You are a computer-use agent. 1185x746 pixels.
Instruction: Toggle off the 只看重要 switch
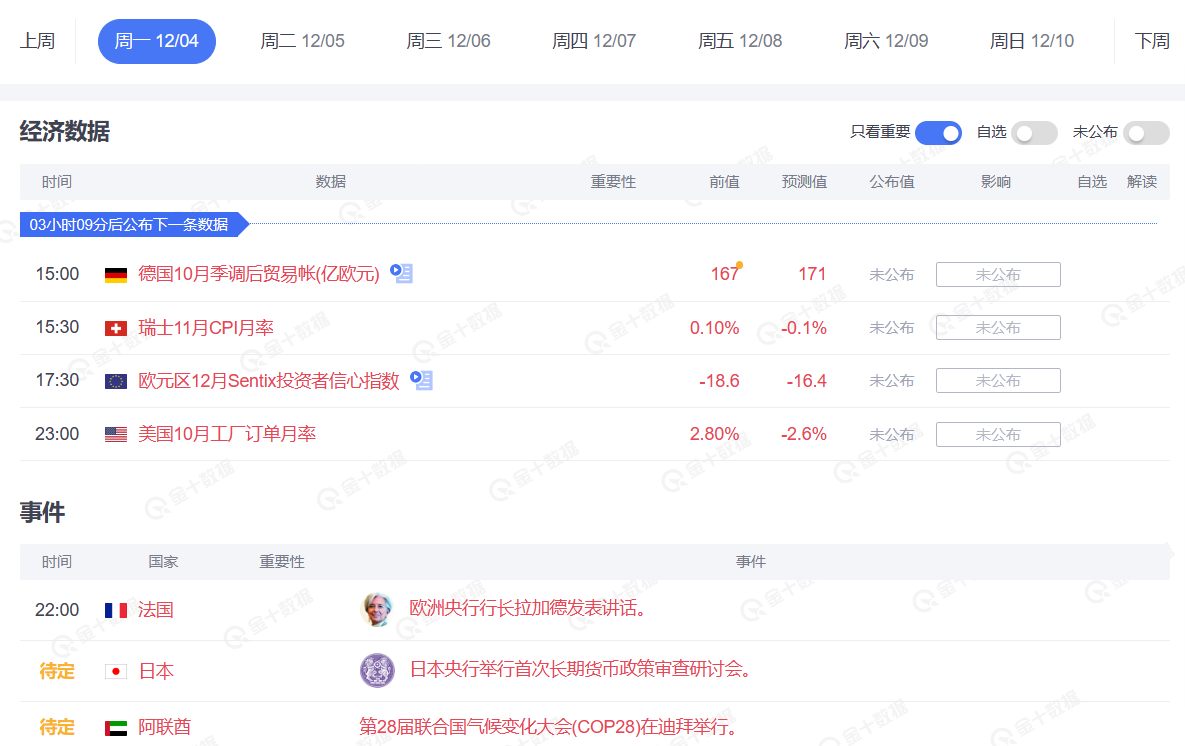(x=938, y=132)
